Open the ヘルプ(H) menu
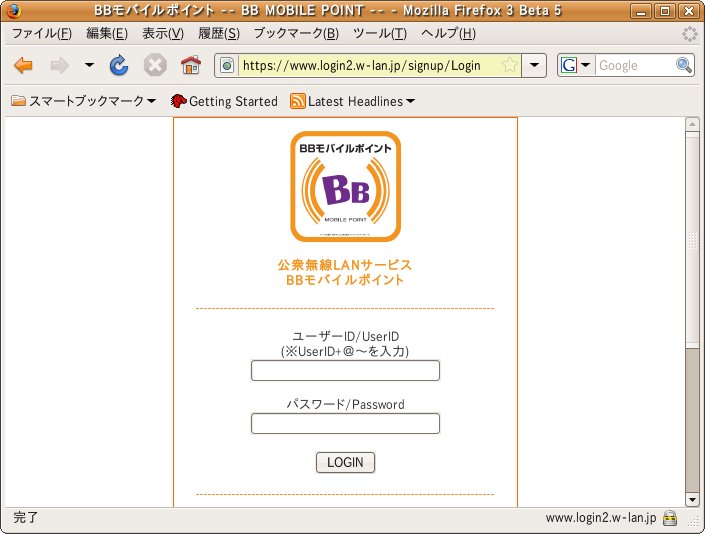Viewport: 705px width, 534px height. pyautogui.click(x=448, y=33)
